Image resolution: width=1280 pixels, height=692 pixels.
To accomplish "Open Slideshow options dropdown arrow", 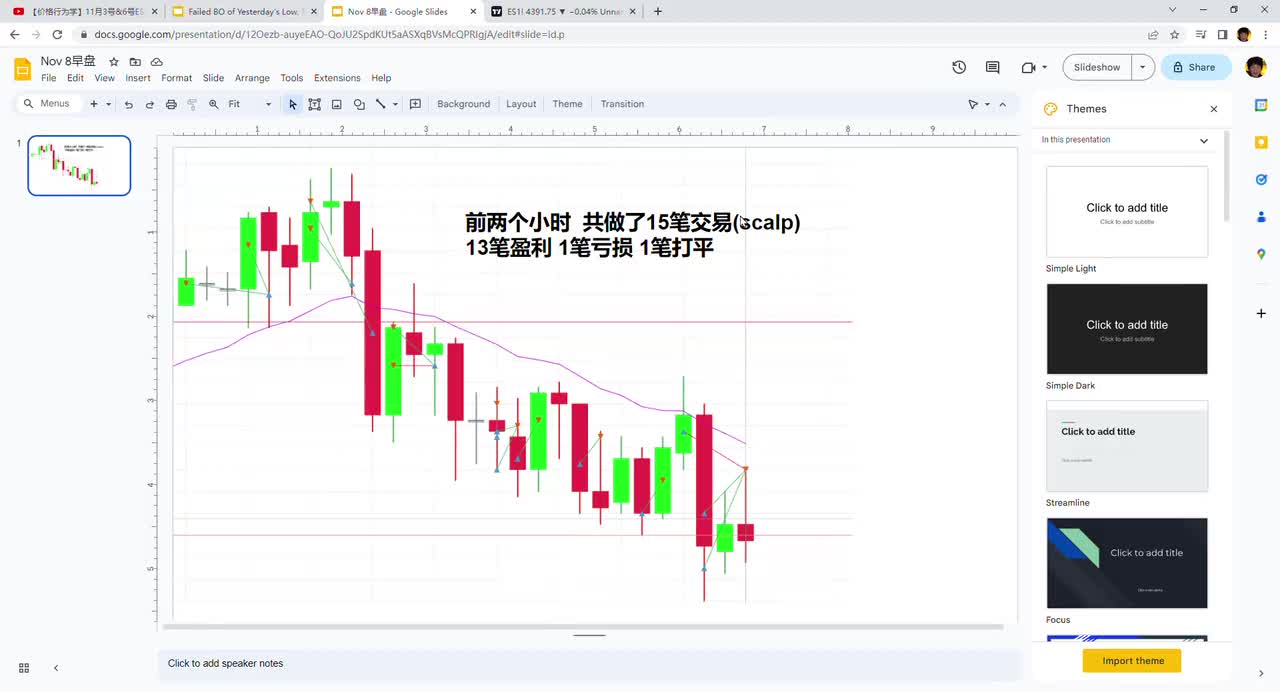I will coord(1142,67).
